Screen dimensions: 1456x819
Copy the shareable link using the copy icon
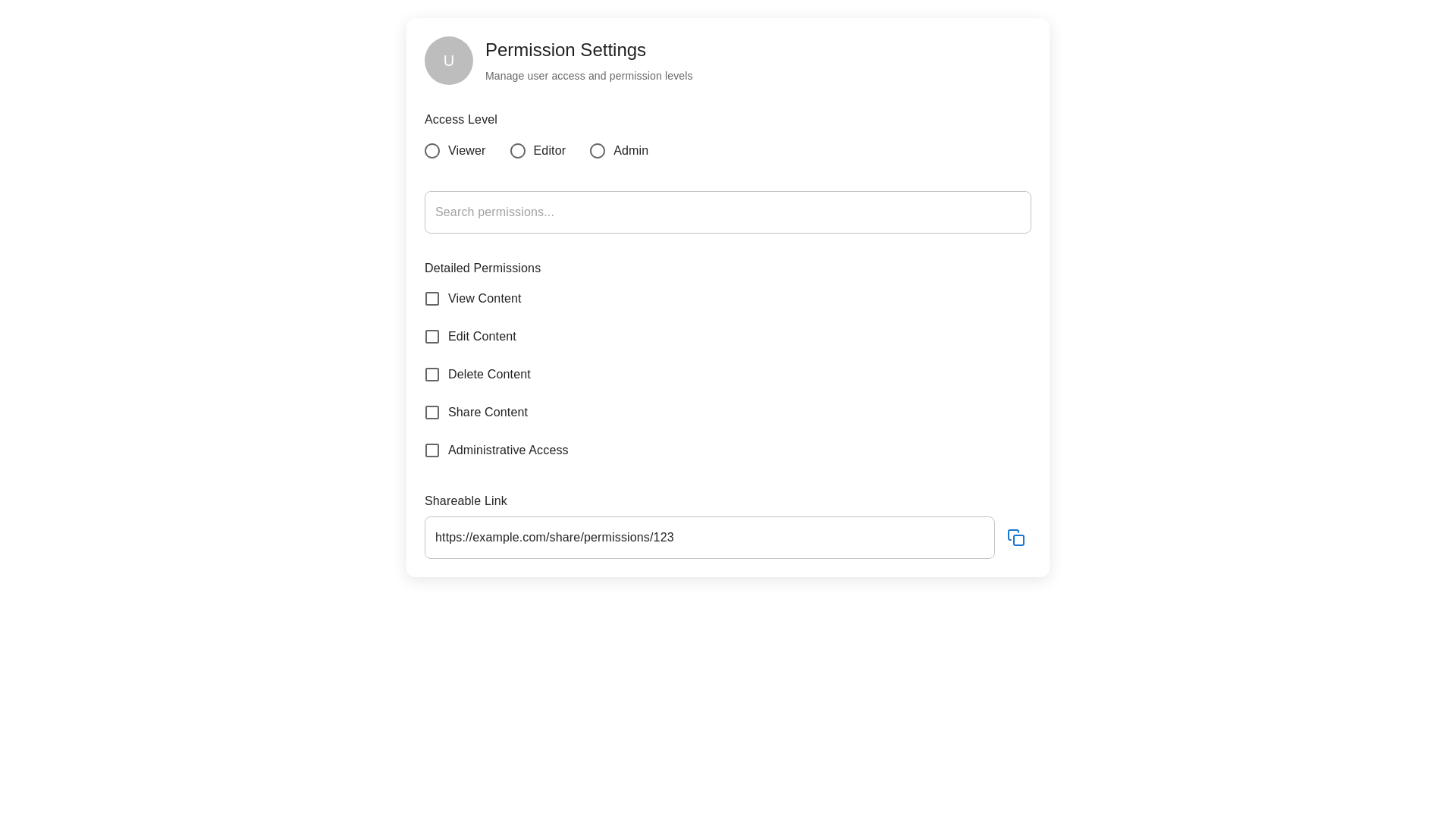coord(1016,537)
